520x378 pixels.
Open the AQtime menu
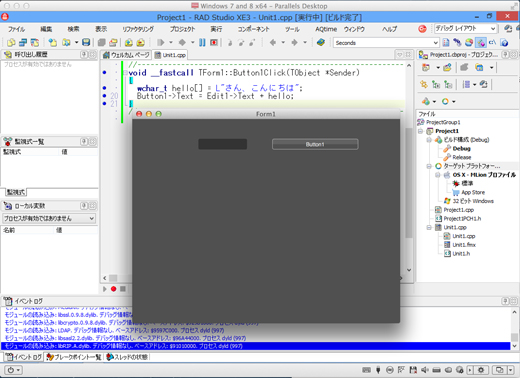click(x=326, y=29)
